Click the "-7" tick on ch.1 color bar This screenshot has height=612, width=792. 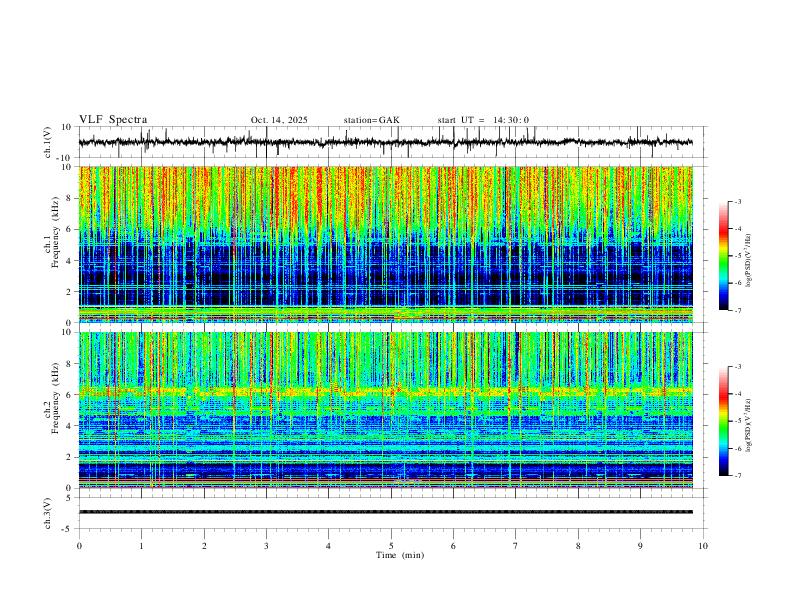tap(738, 310)
